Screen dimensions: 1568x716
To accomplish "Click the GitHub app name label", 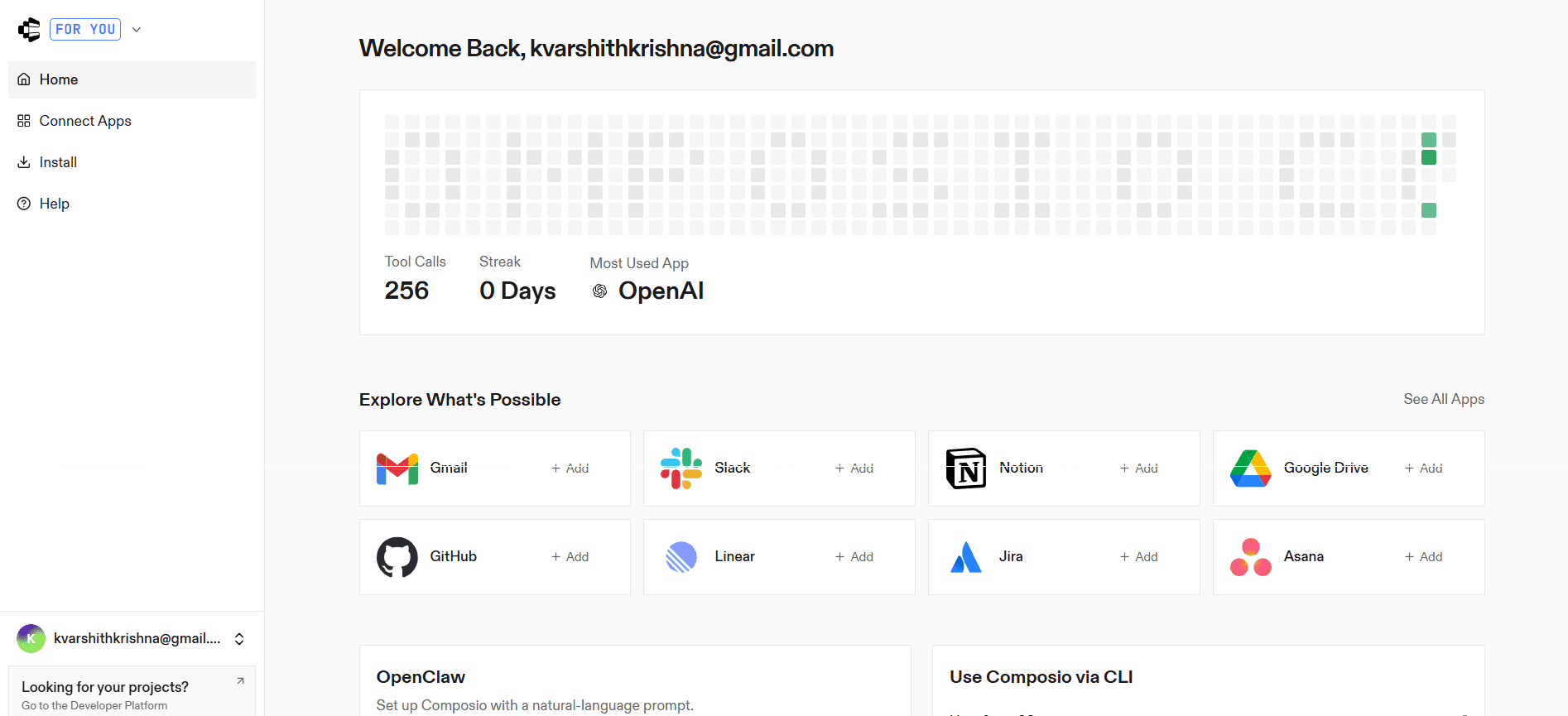I will point(454,556).
